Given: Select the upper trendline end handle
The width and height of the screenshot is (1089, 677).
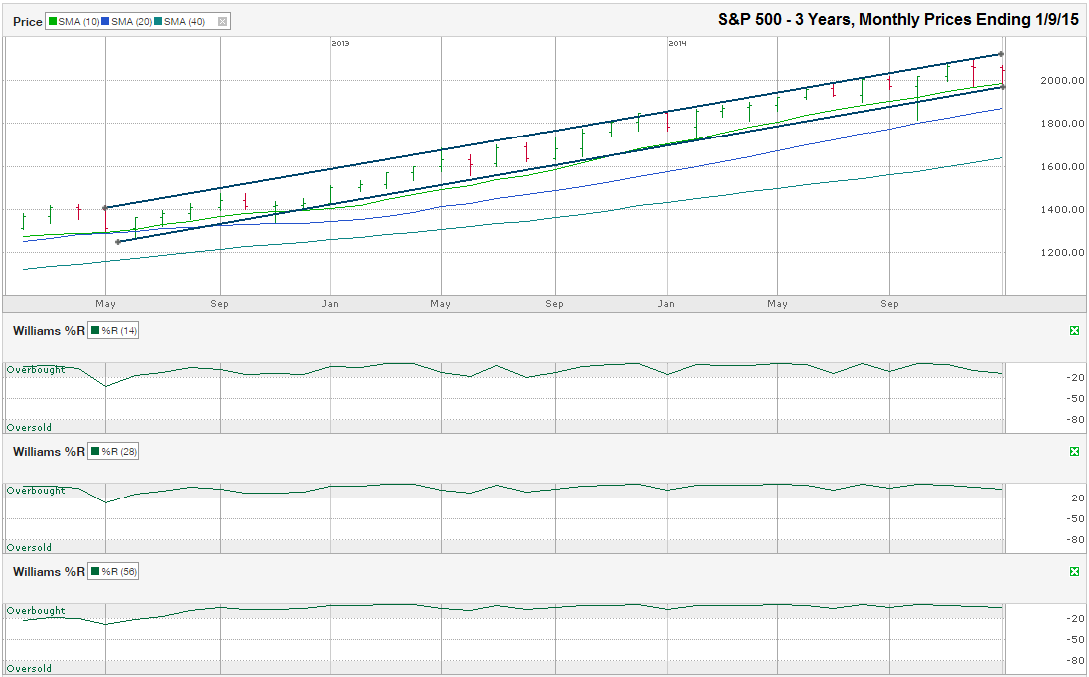Looking at the screenshot, I should click(x=1001, y=53).
